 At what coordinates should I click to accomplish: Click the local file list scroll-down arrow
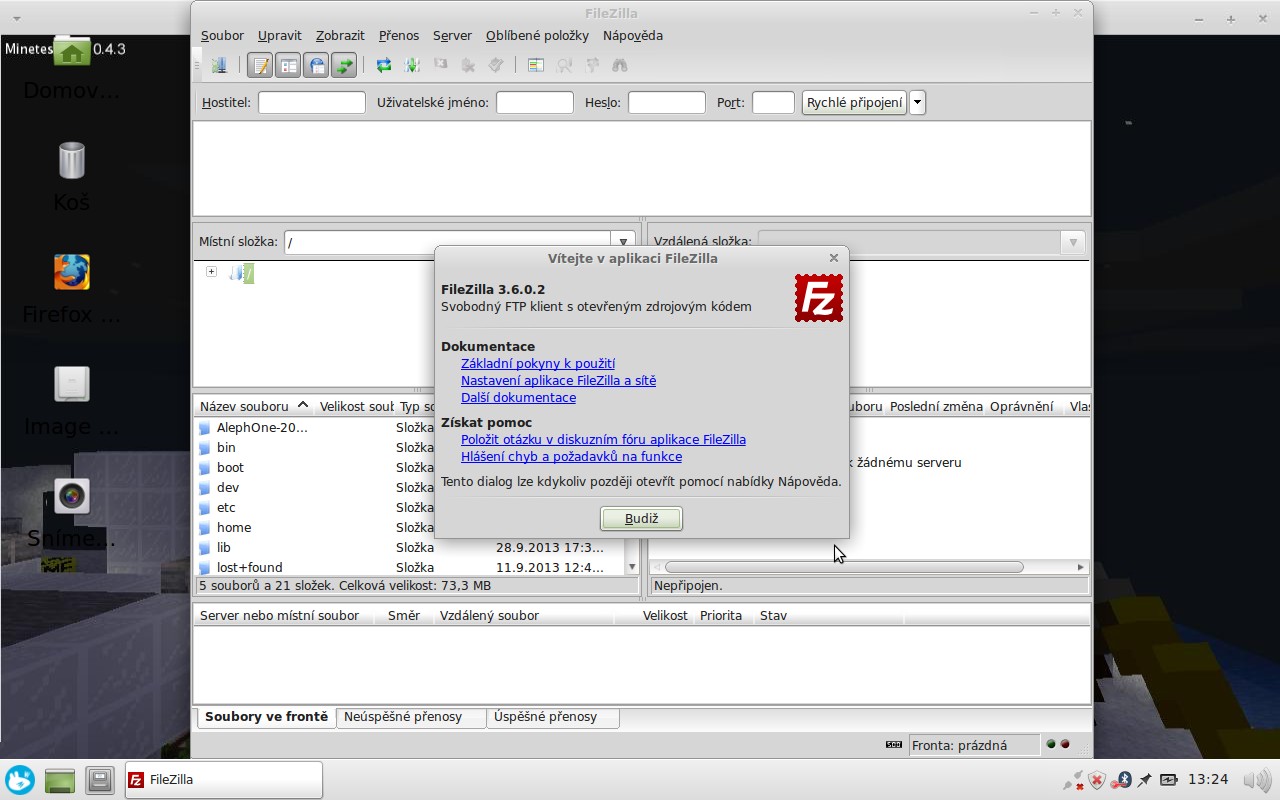631,567
